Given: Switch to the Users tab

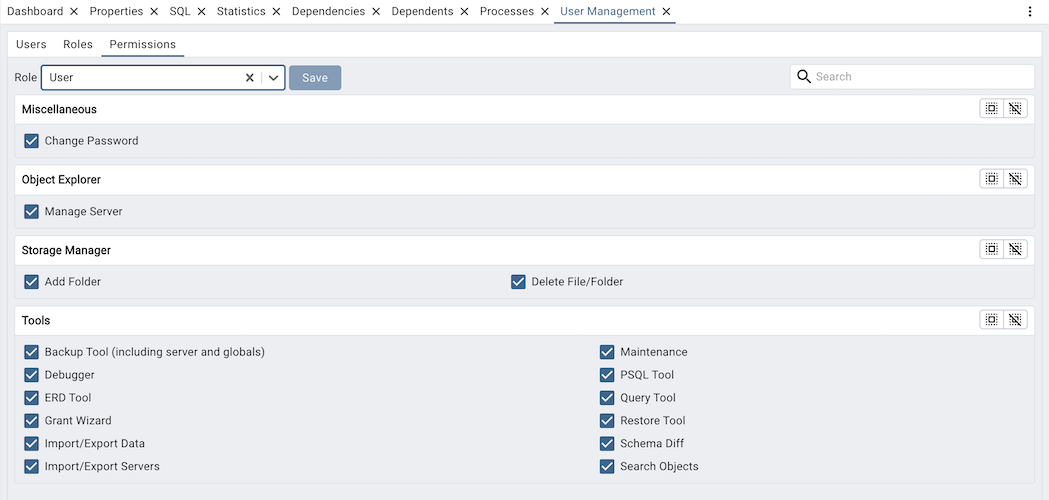Looking at the screenshot, I should pyautogui.click(x=31, y=45).
